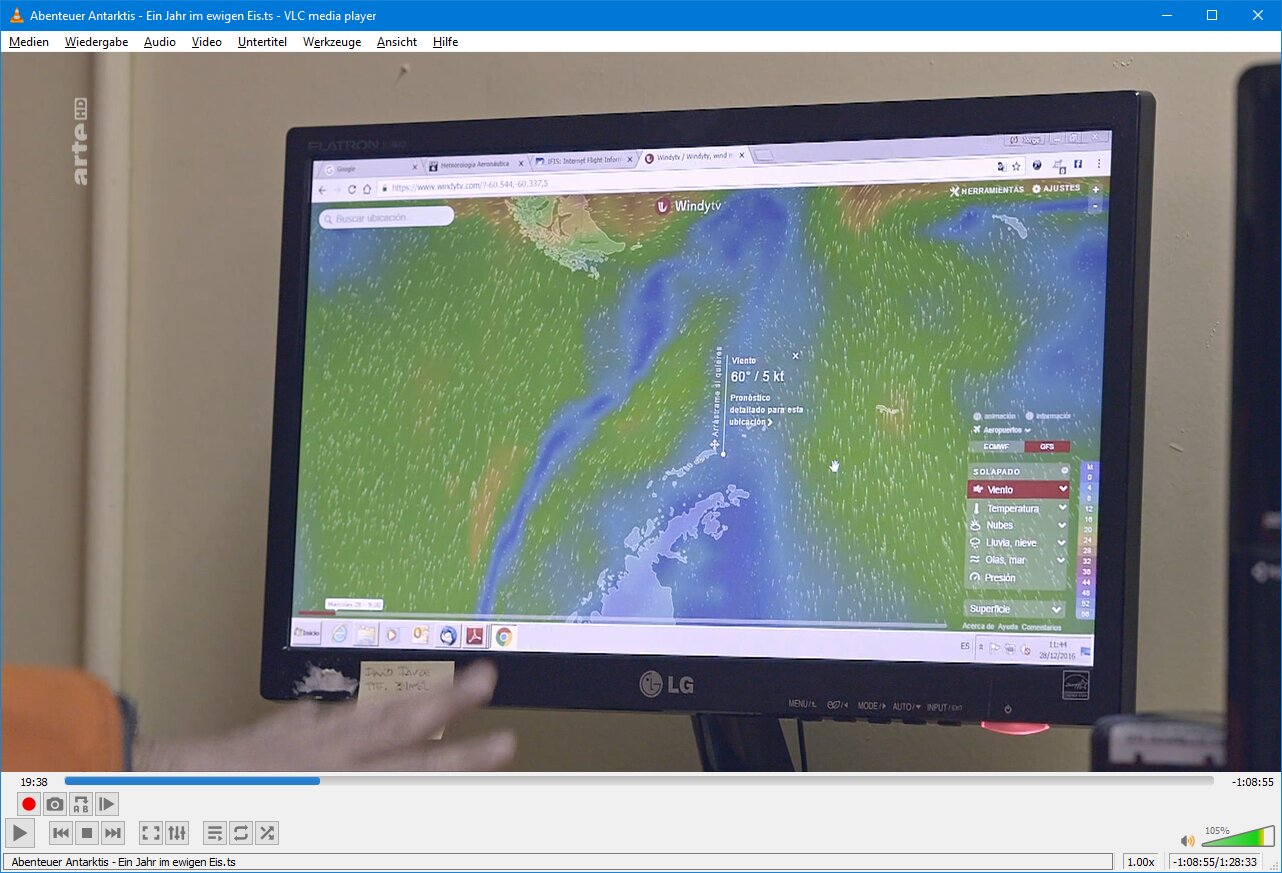
Task: Toggle the A-B loop button
Action: [x=81, y=804]
